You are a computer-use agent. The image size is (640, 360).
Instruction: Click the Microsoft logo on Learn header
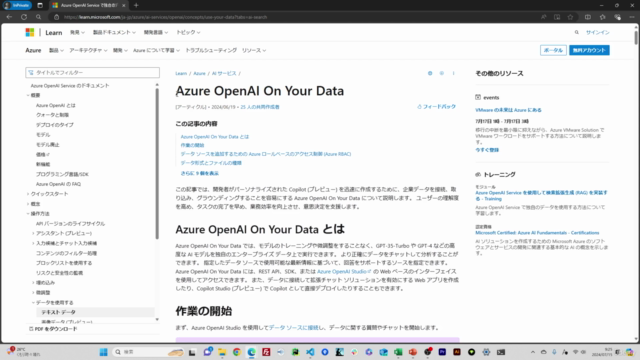point(30,32)
